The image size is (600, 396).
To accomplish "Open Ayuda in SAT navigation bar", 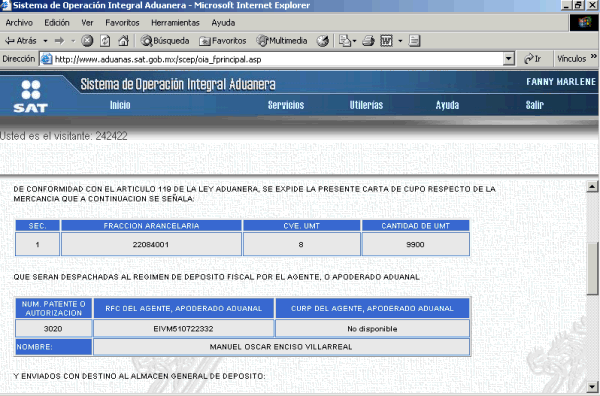I will (447, 105).
